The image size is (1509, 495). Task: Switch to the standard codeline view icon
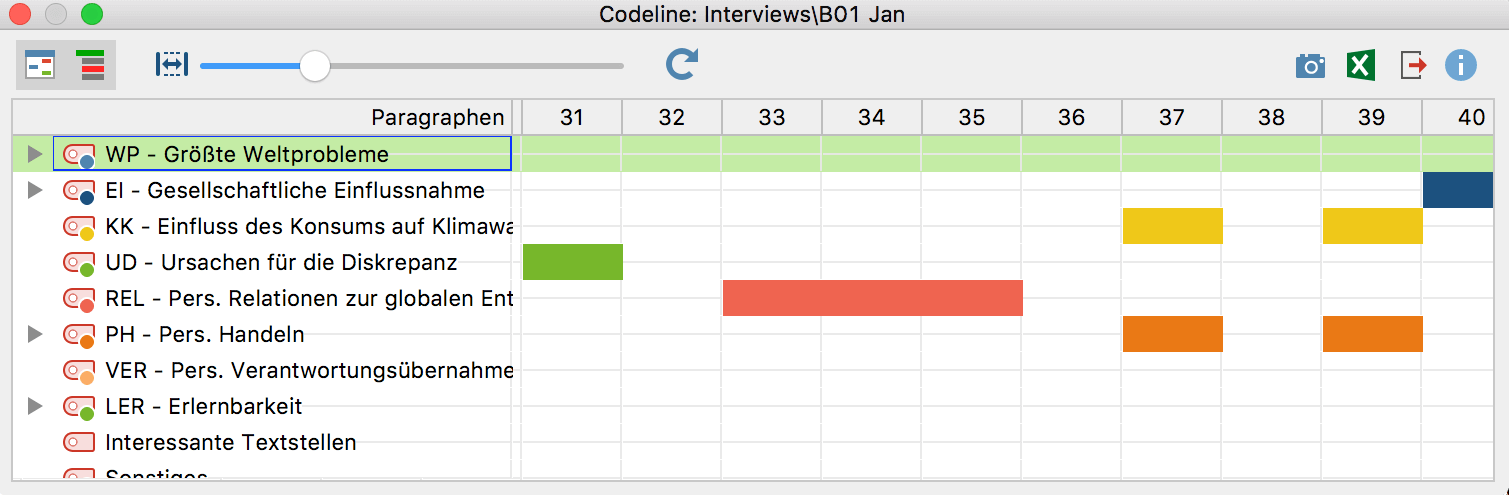coord(41,66)
